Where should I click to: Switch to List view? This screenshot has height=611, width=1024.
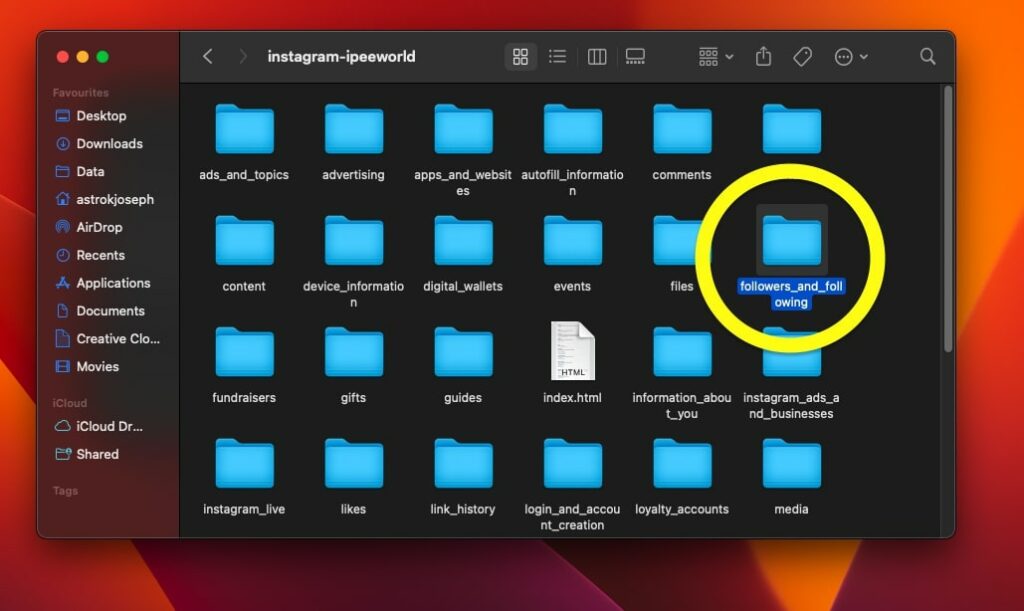coord(557,57)
